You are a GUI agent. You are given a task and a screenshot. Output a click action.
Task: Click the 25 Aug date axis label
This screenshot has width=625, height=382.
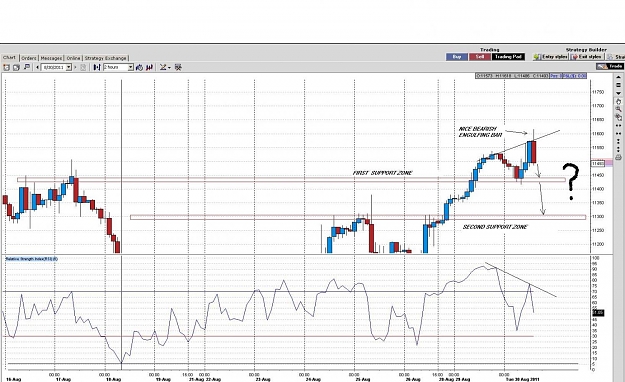pos(363,379)
